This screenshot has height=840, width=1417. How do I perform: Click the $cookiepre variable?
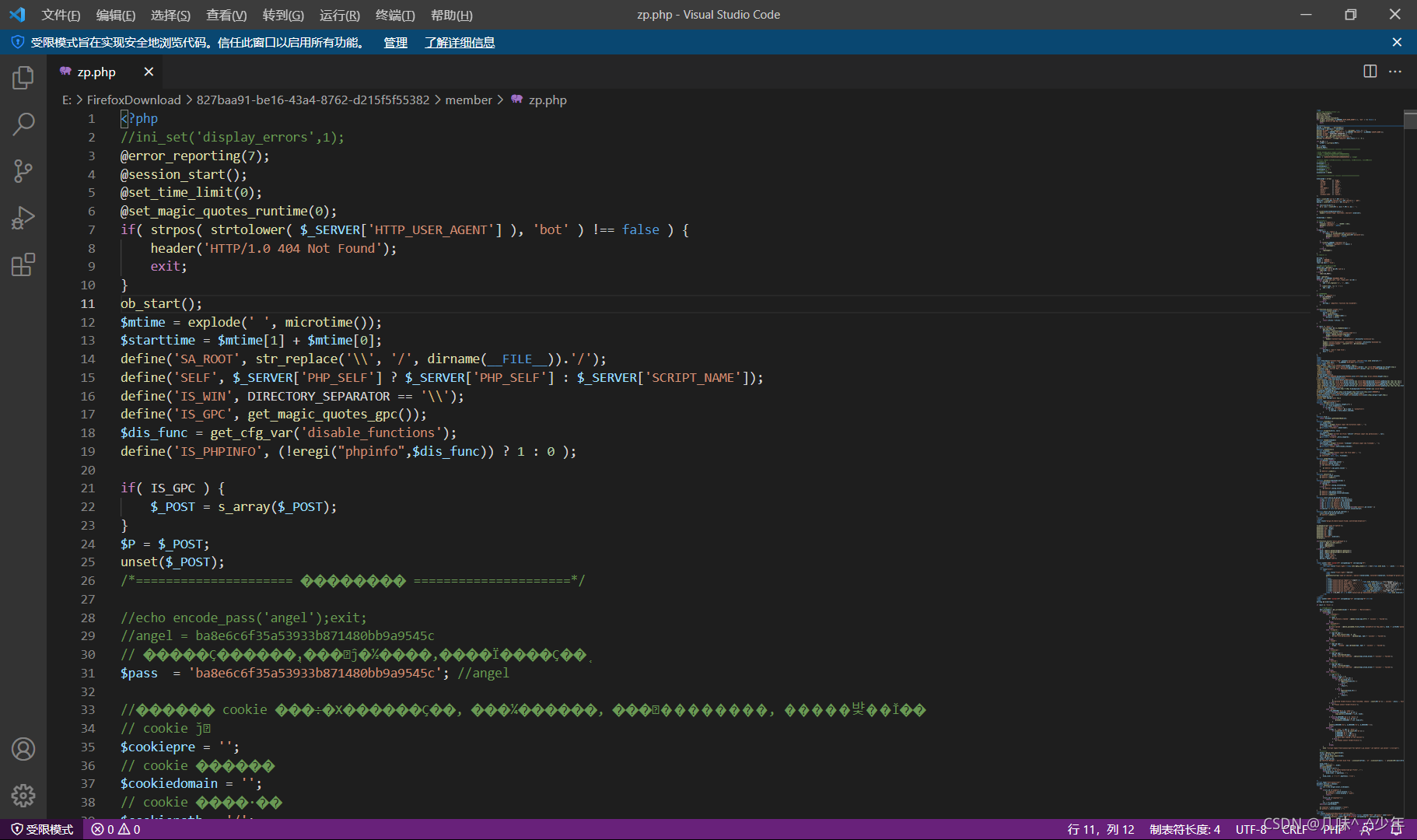[158, 747]
